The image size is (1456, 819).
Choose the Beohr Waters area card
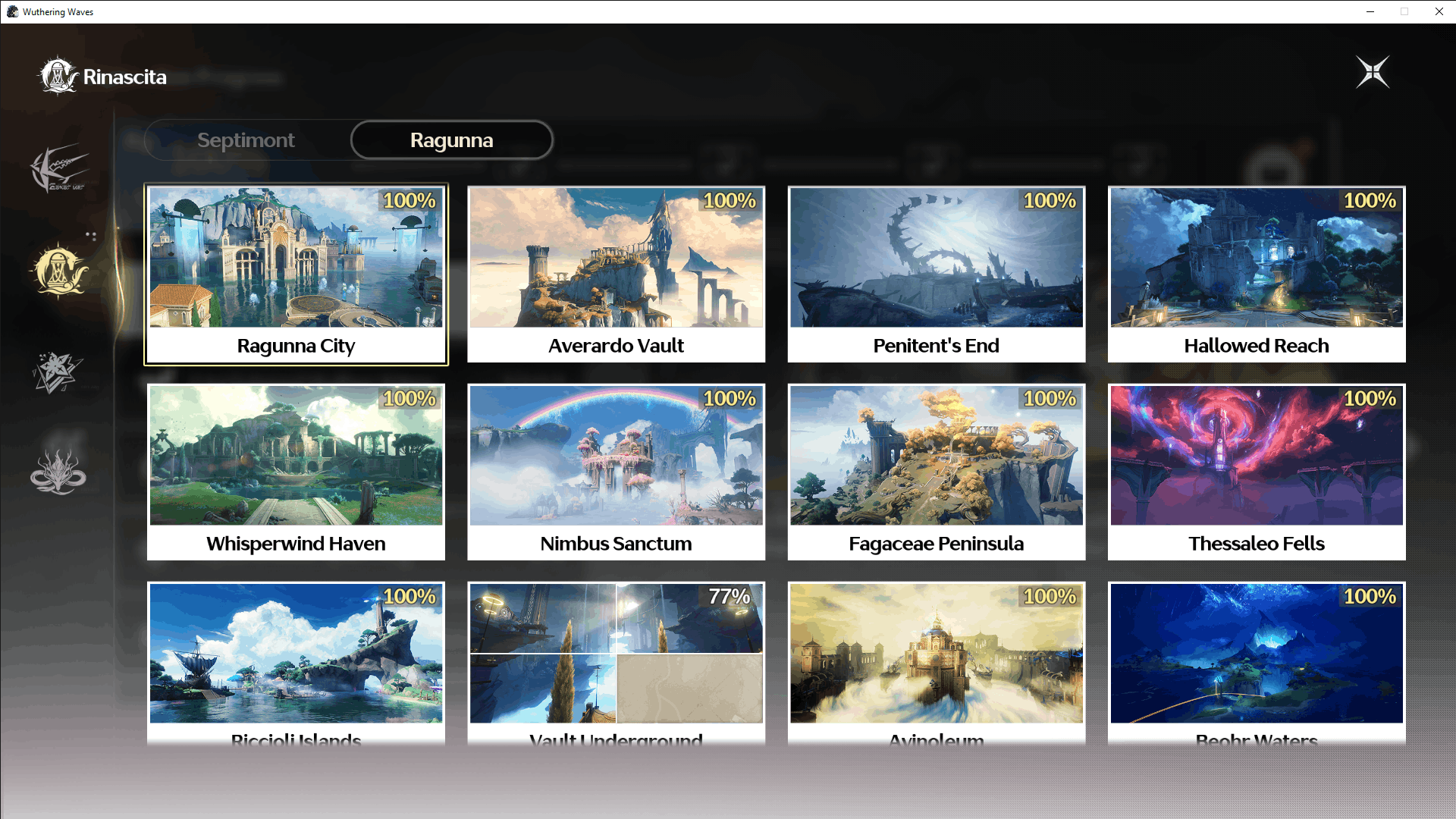click(1257, 664)
